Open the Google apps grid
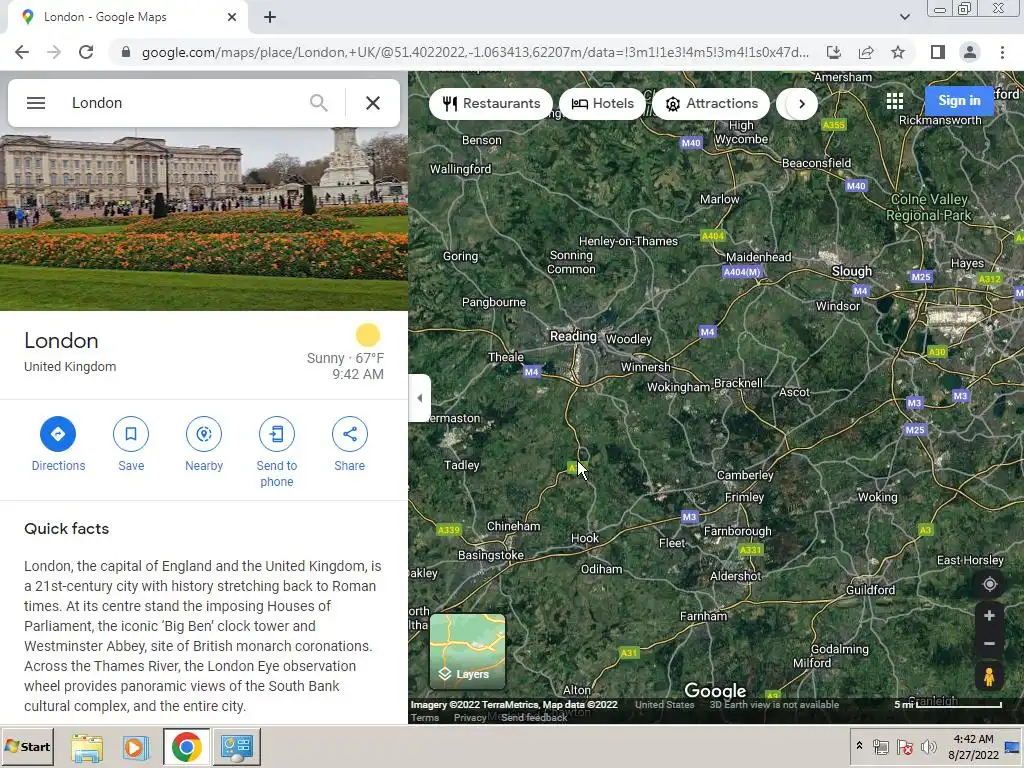 [895, 101]
